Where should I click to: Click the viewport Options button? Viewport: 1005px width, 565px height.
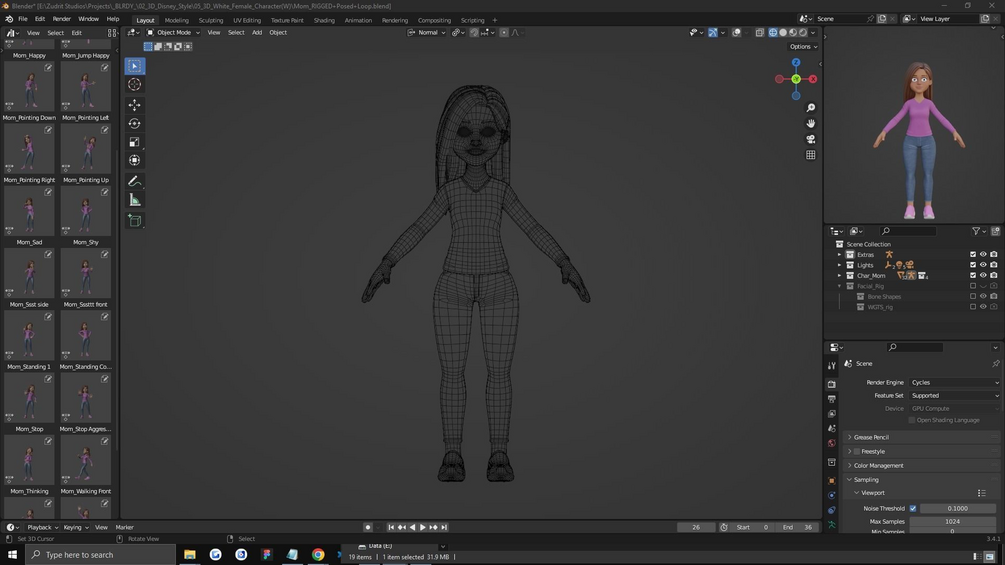coord(802,47)
